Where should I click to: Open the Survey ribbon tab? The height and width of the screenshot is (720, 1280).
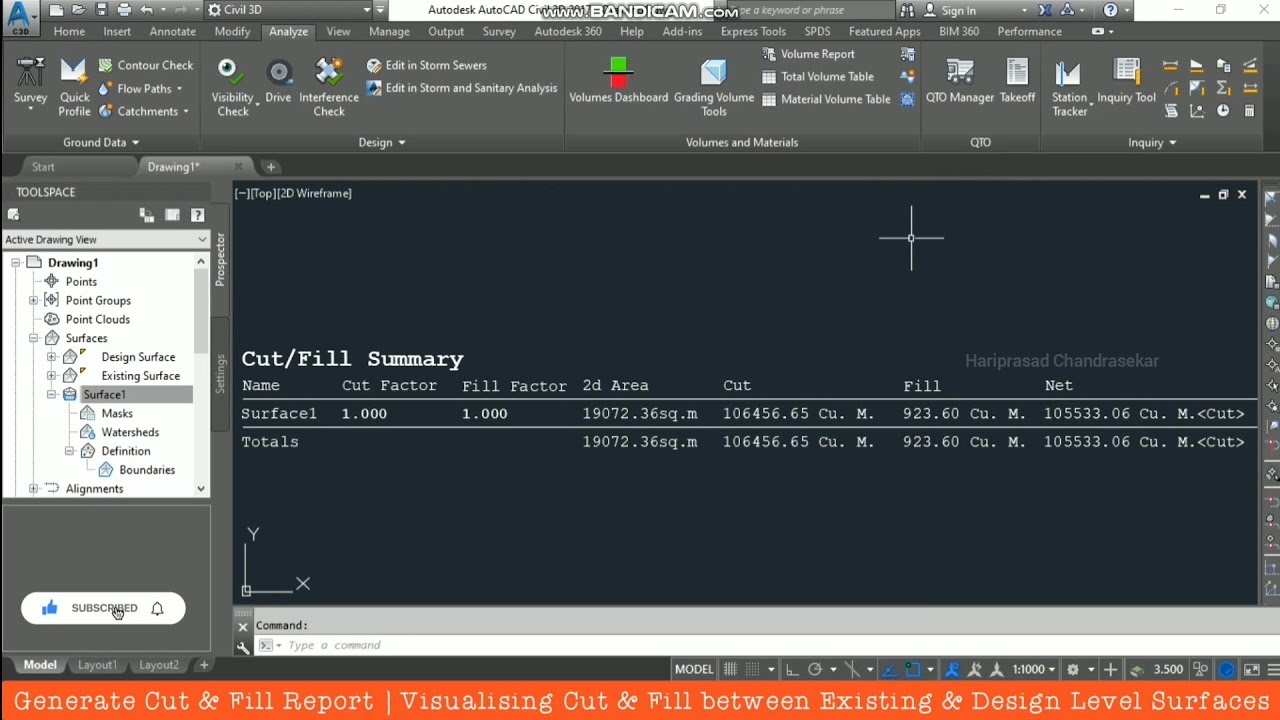(499, 31)
